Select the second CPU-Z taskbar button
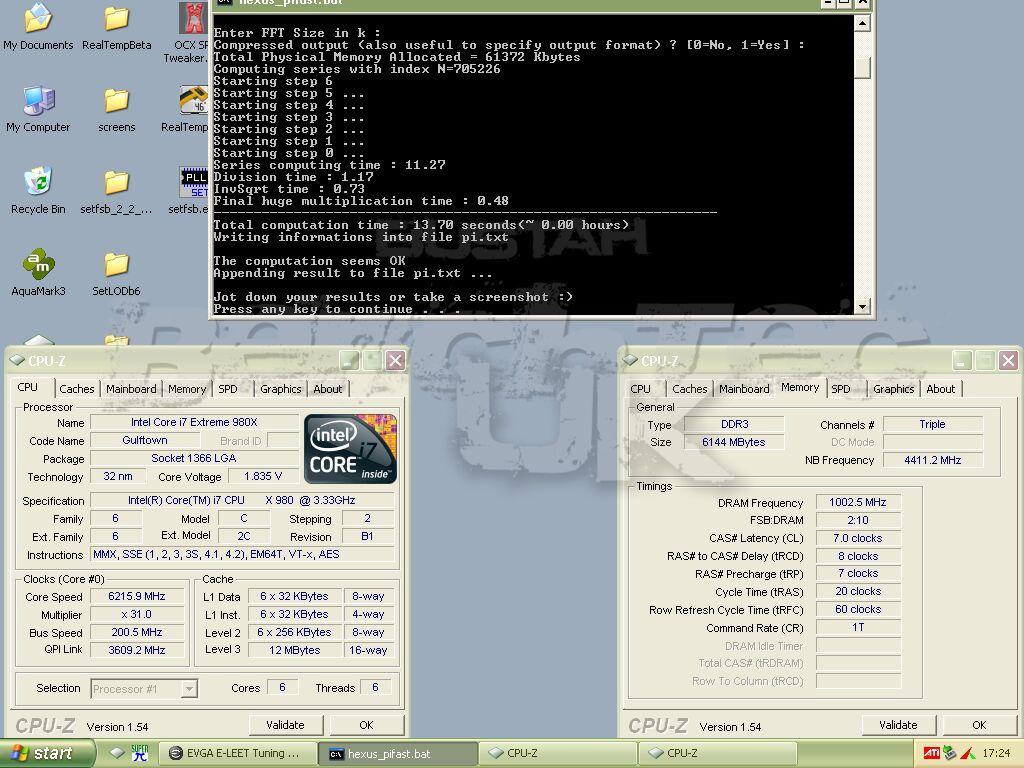This screenshot has width=1024, height=768. (717, 754)
